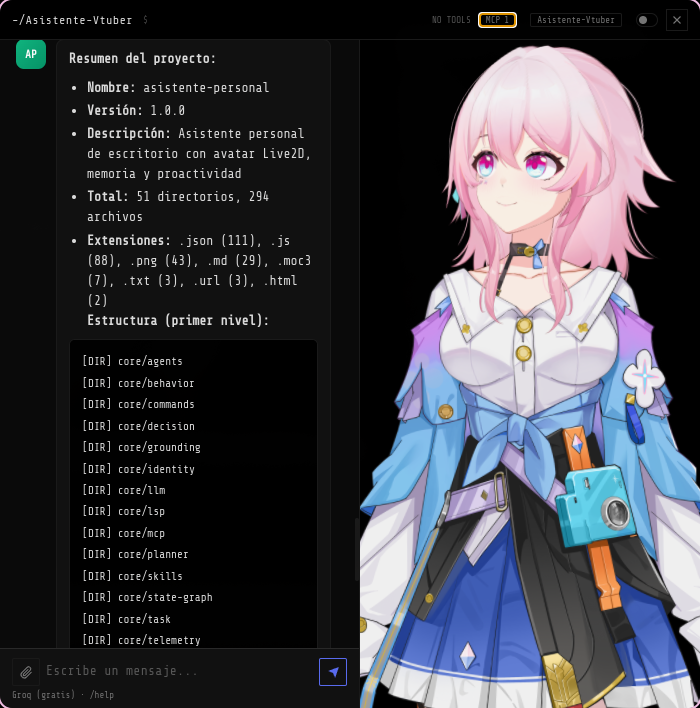Click the '[DIR] core/decision' row
The width and height of the screenshot is (700, 708).
(x=138, y=426)
